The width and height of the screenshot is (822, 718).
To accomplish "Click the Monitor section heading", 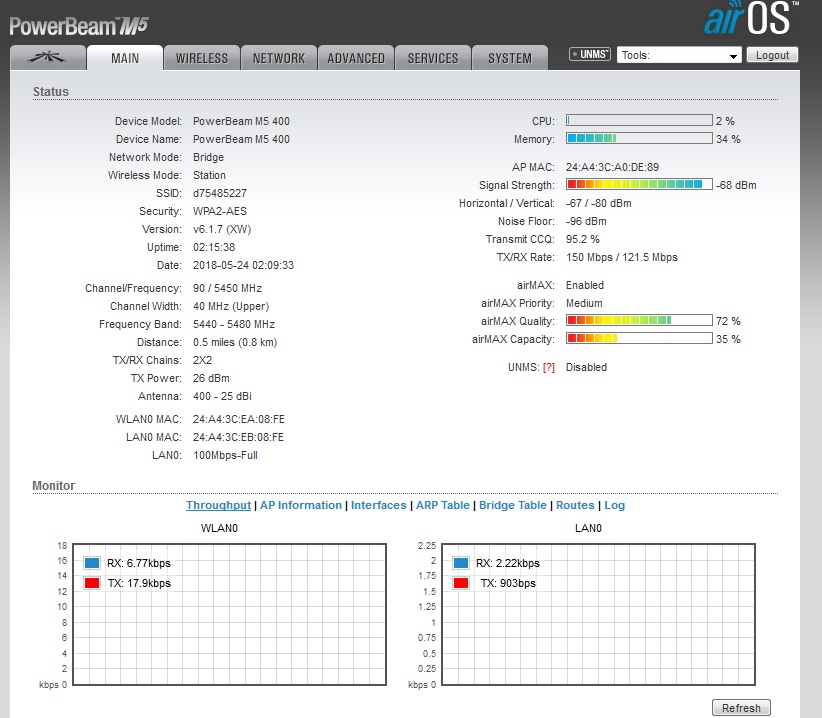I will [x=53, y=486].
